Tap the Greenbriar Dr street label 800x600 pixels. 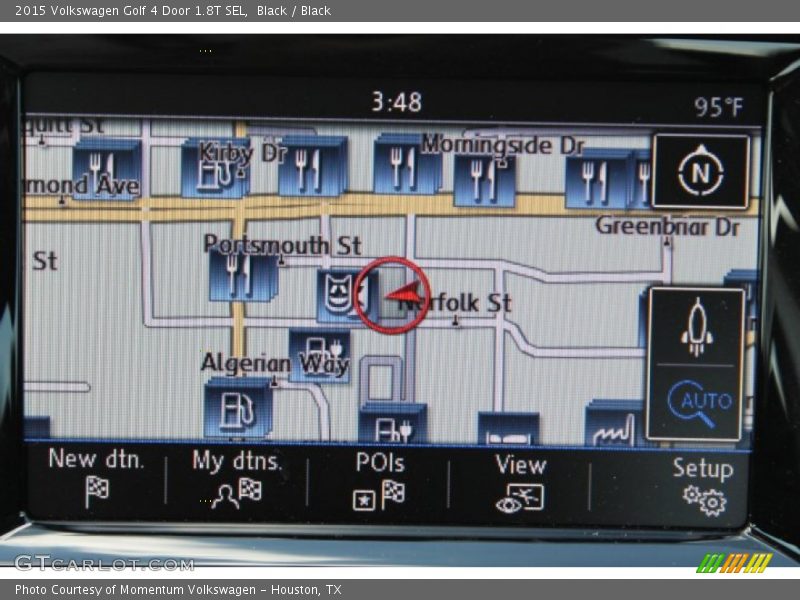pos(667,227)
